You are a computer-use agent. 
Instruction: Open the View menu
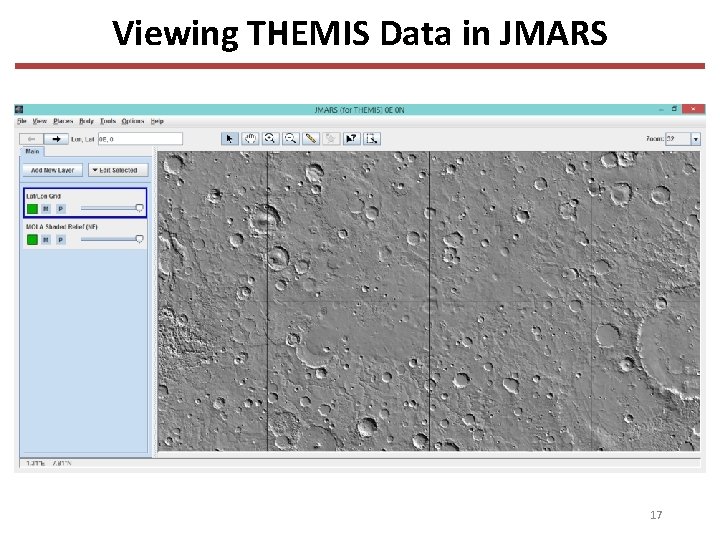tap(39, 121)
